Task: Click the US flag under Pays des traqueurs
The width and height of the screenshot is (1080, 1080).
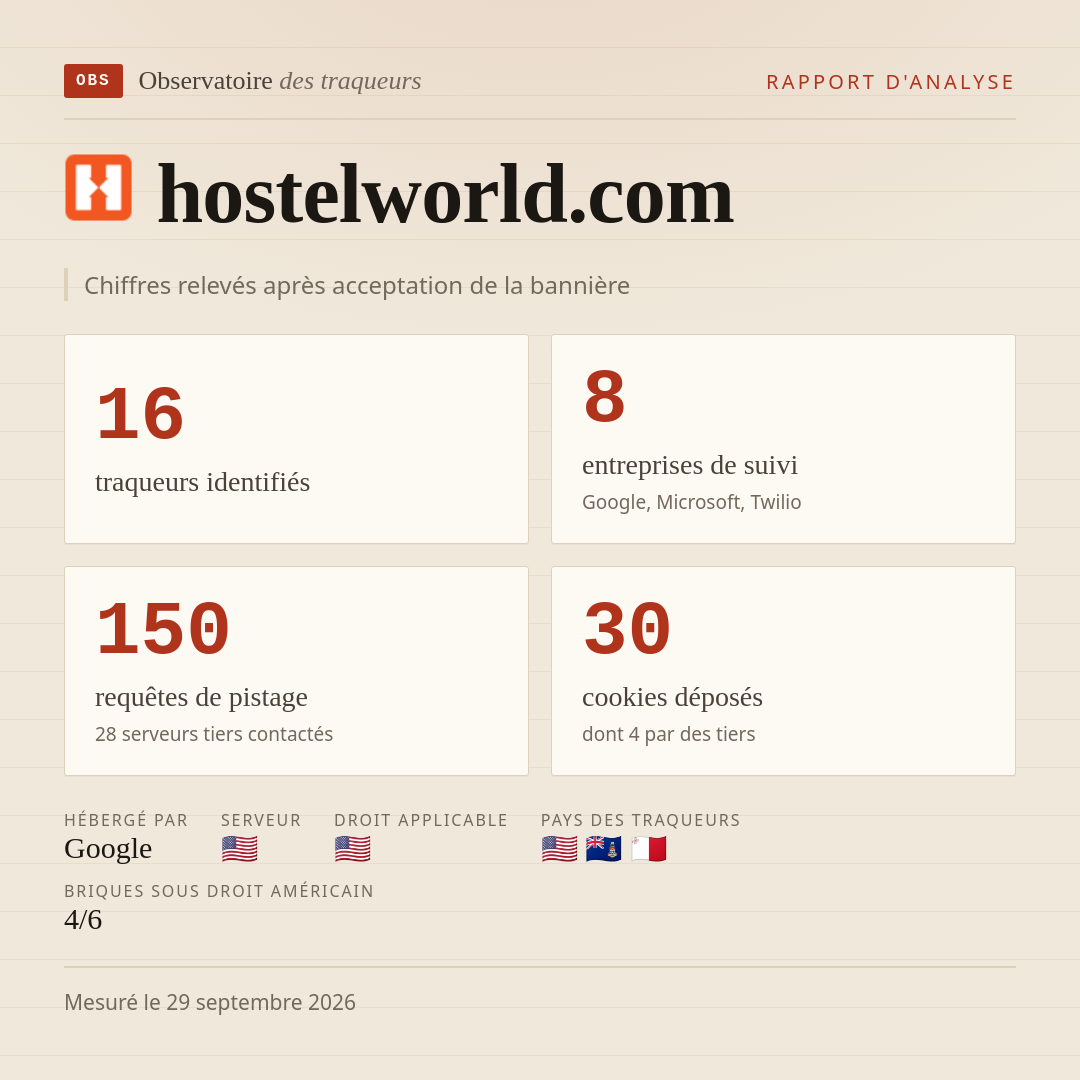Action: pyautogui.click(x=559, y=849)
